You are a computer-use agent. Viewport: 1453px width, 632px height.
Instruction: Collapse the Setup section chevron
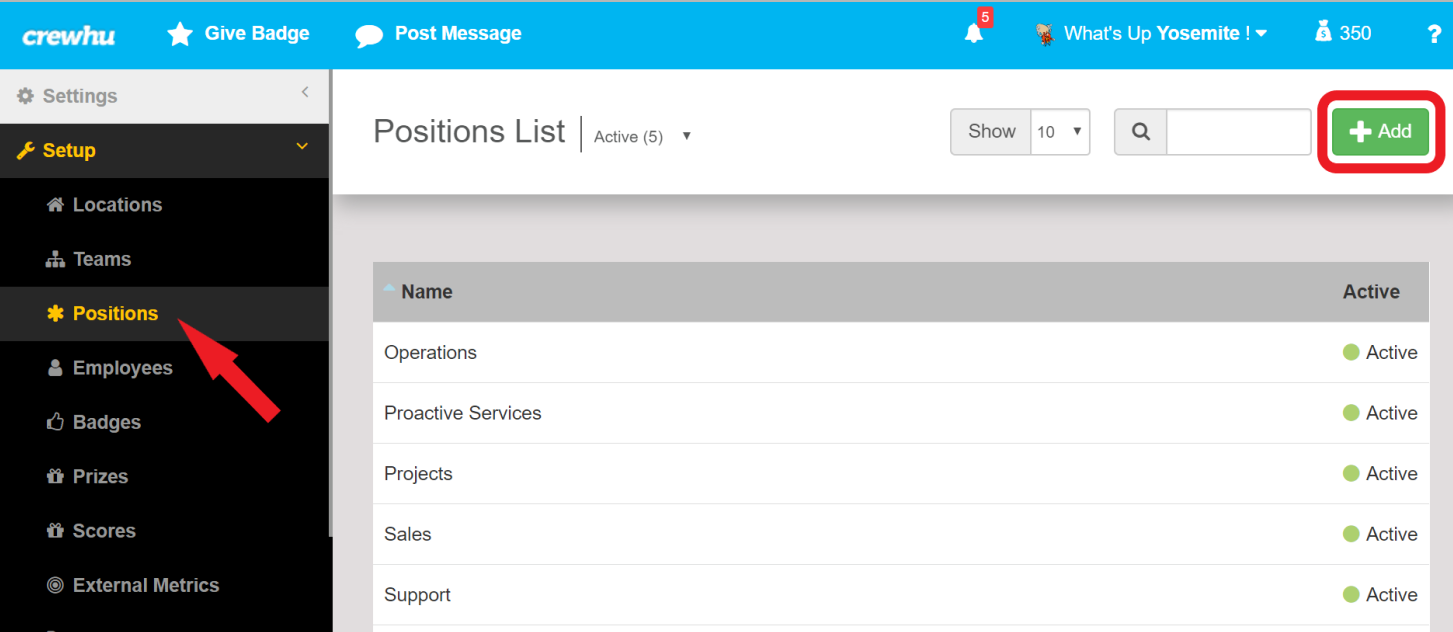pyautogui.click(x=302, y=147)
